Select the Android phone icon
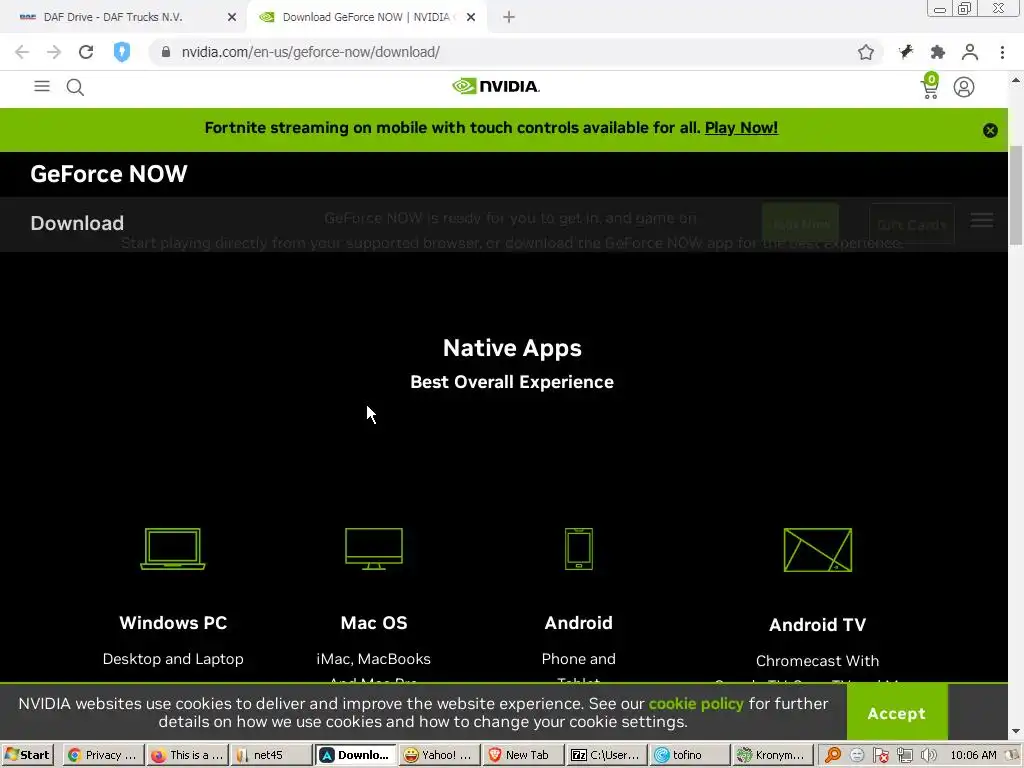The image size is (1024, 768). [x=579, y=549]
